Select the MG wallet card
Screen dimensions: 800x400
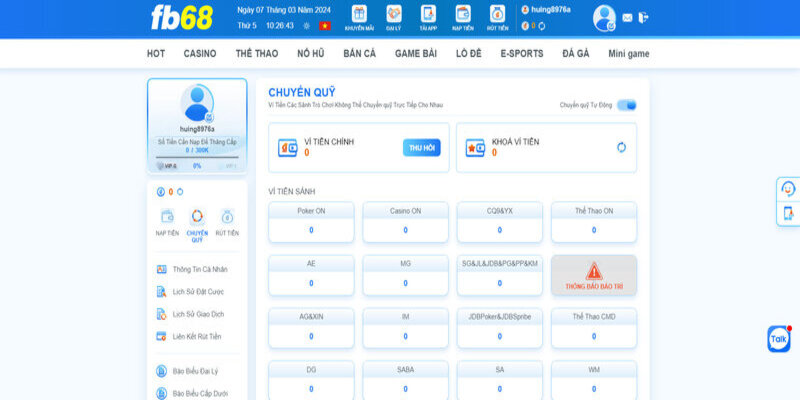pos(406,275)
